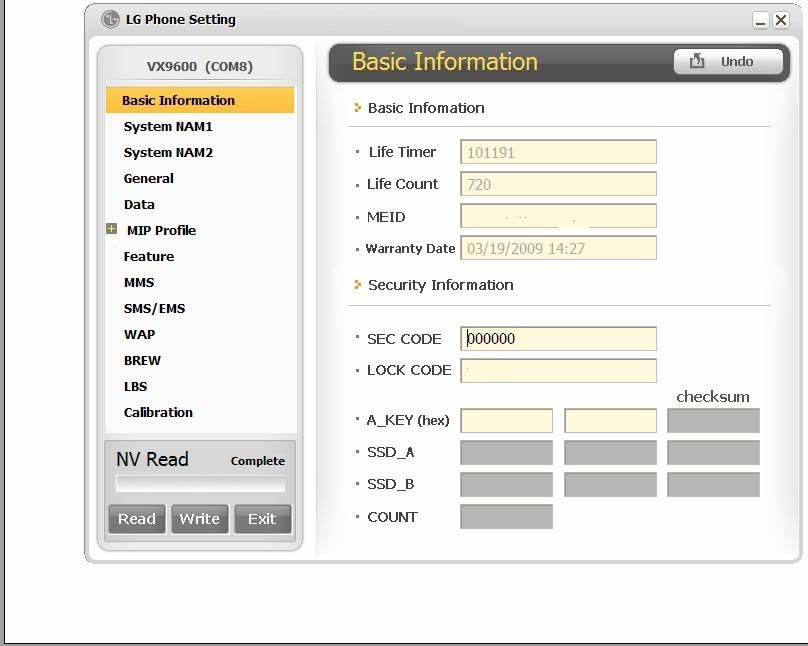Open the System NAM2 section
Viewport: 808px width, 646px height.
168,152
